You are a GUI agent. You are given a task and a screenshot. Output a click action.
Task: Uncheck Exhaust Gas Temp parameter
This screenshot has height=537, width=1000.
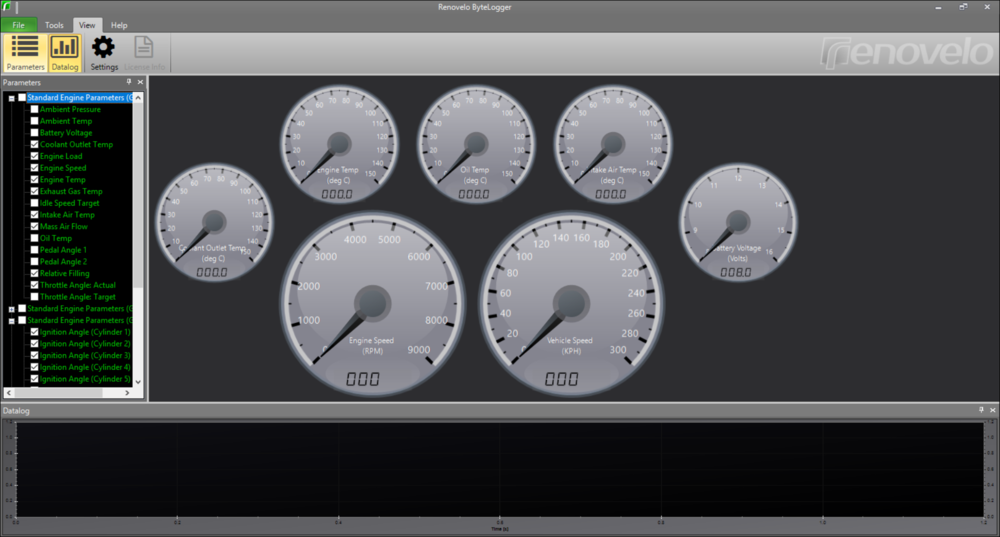(x=34, y=191)
